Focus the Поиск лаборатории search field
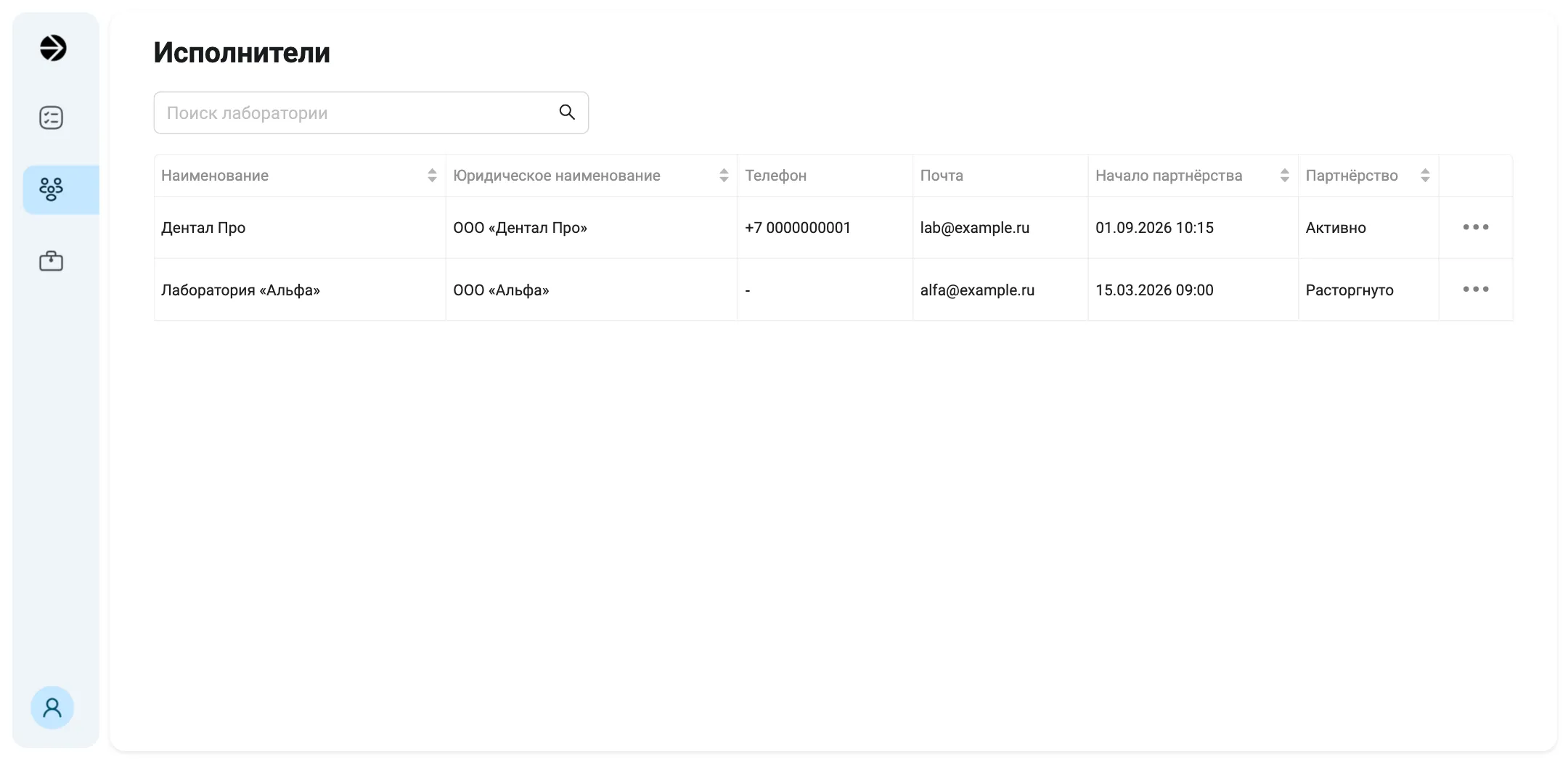The image size is (1568, 762). coord(371,112)
